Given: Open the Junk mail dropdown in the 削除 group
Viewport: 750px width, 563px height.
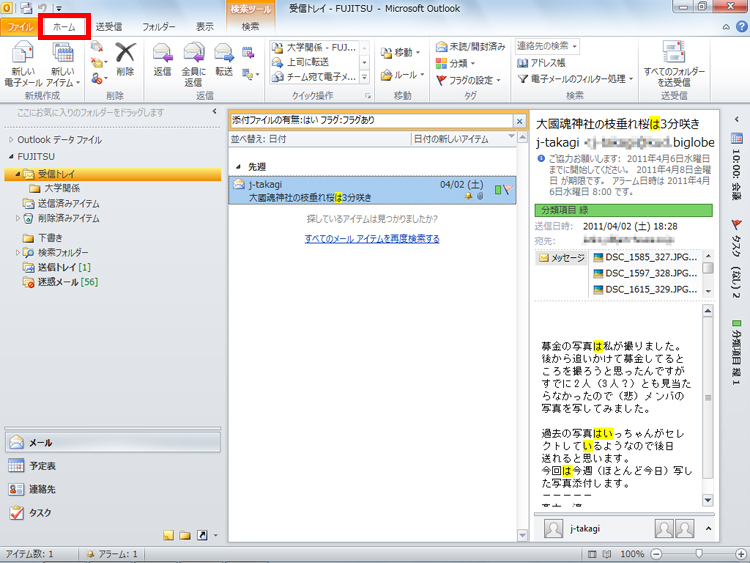Looking at the screenshot, I should [99, 78].
